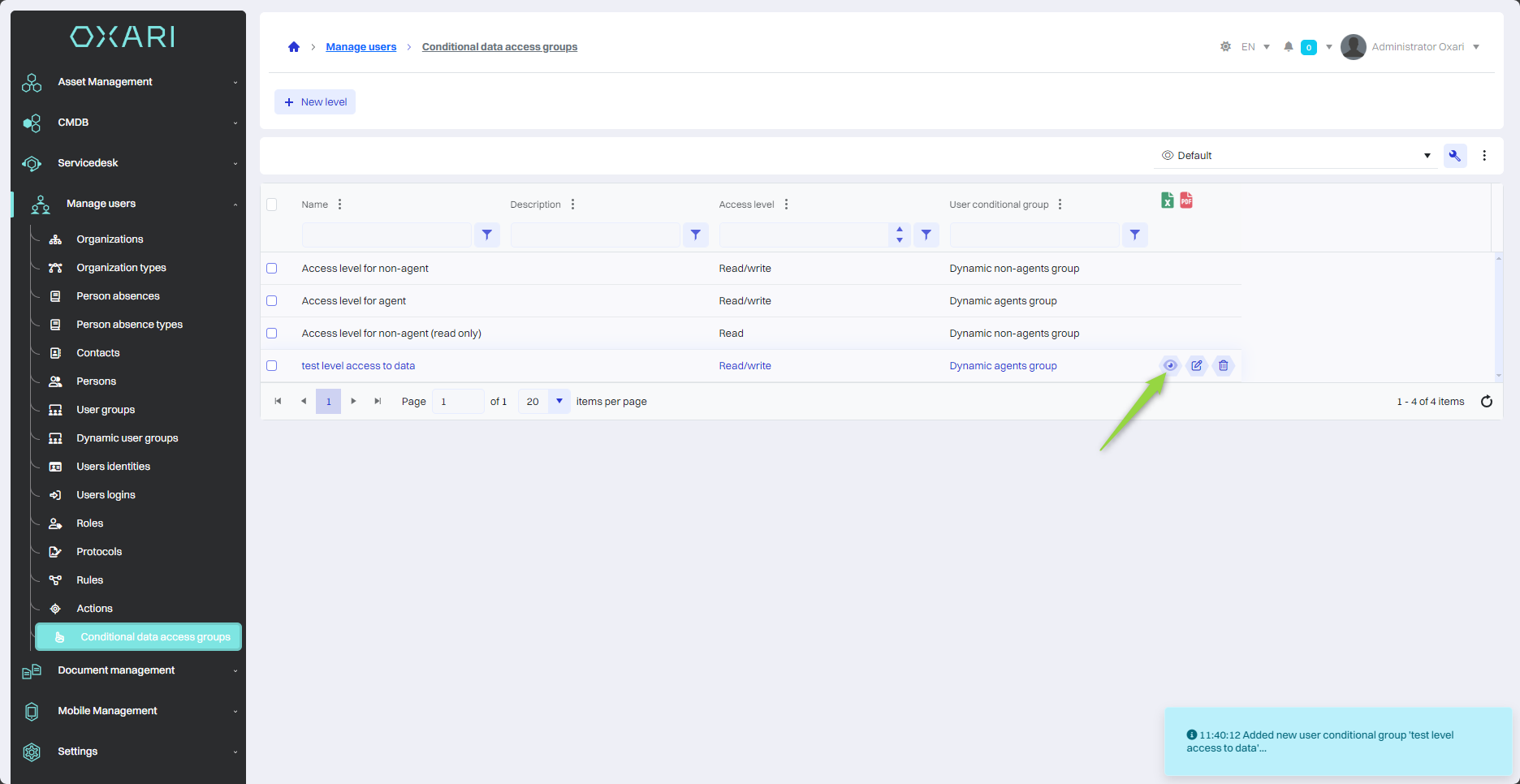This screenshot has width=1520, height=784.
Task: Edit the test level access row
Action: click(x=1197, y=365)
